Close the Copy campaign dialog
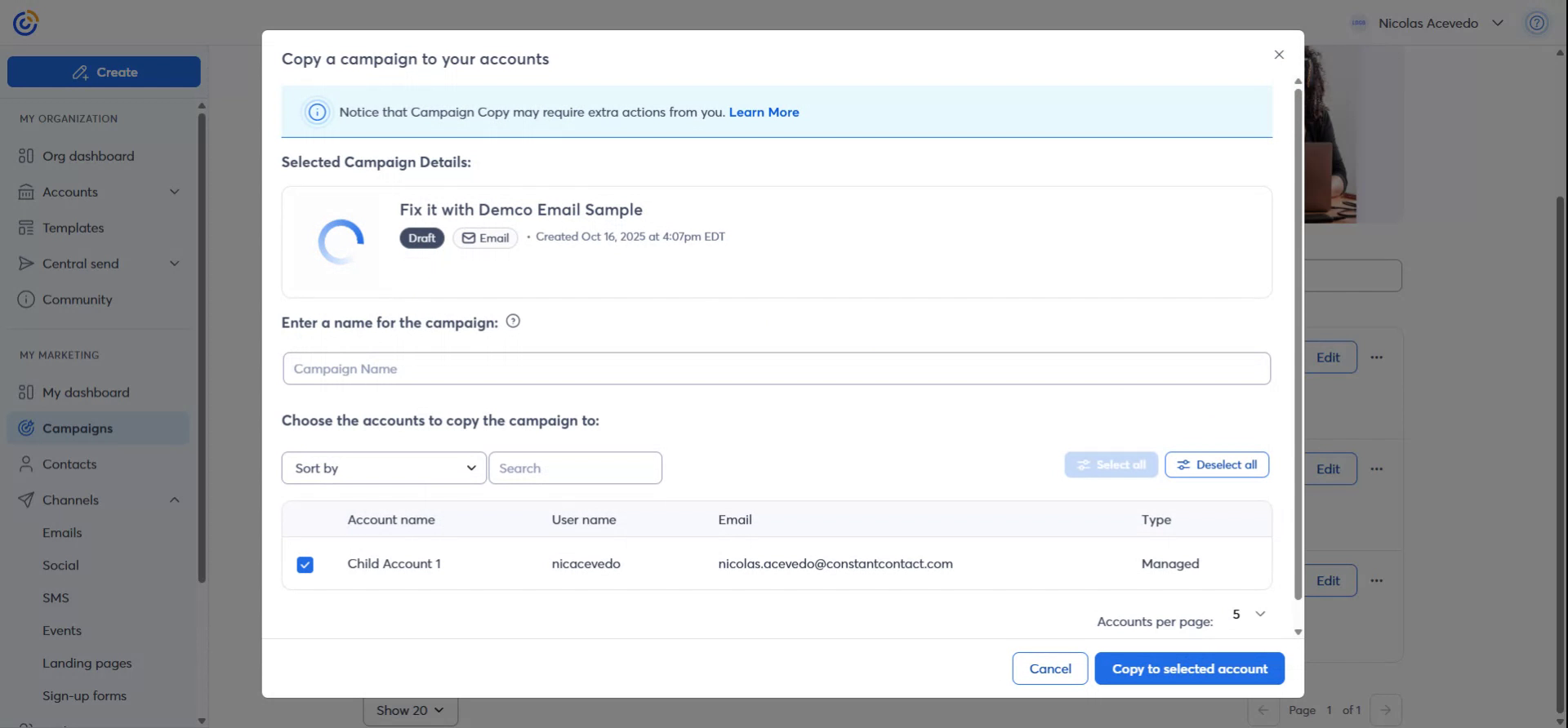 [x=1279, y=55]
